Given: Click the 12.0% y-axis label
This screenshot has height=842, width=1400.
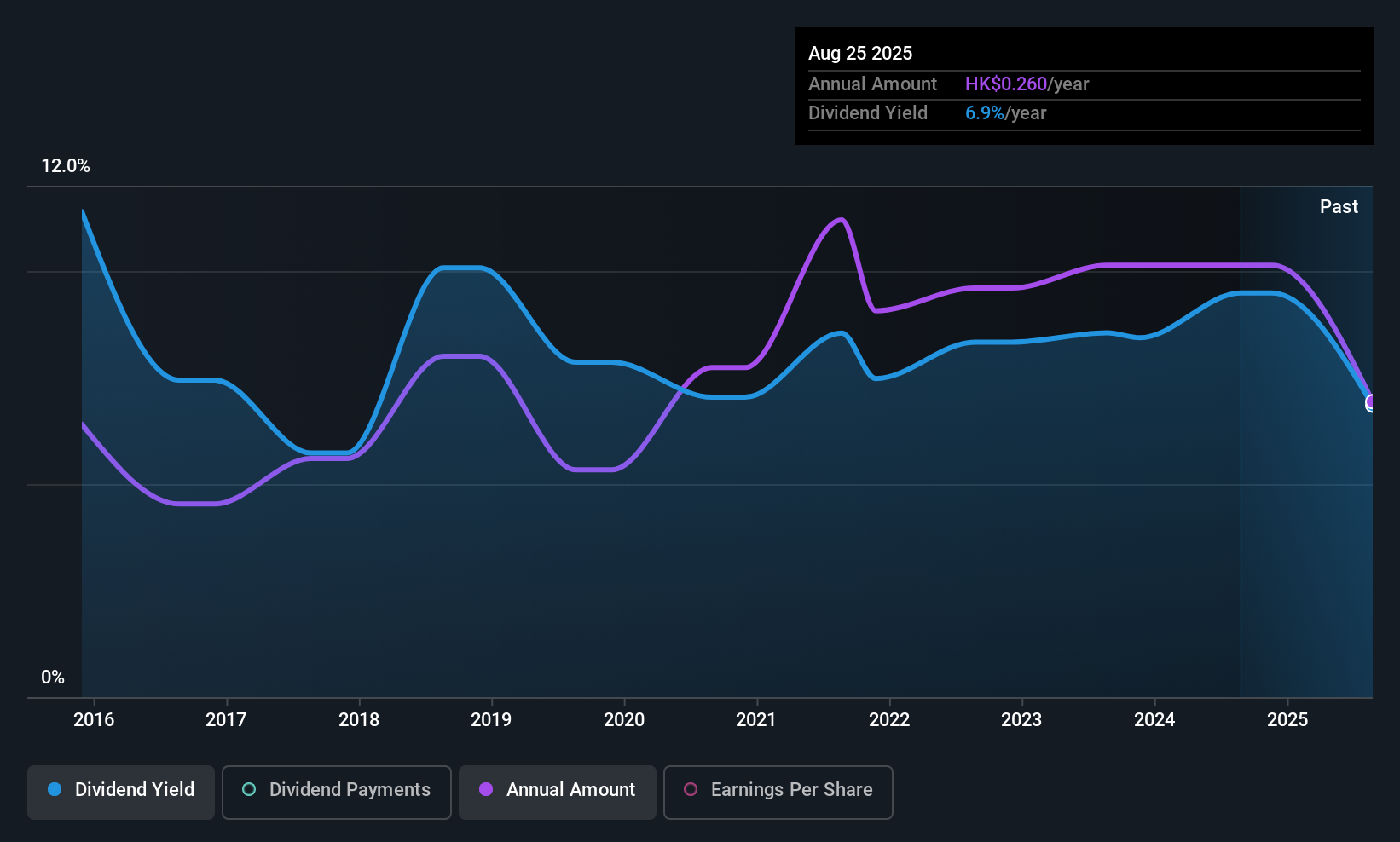Looking at the screenshot, I should (66, 166).
